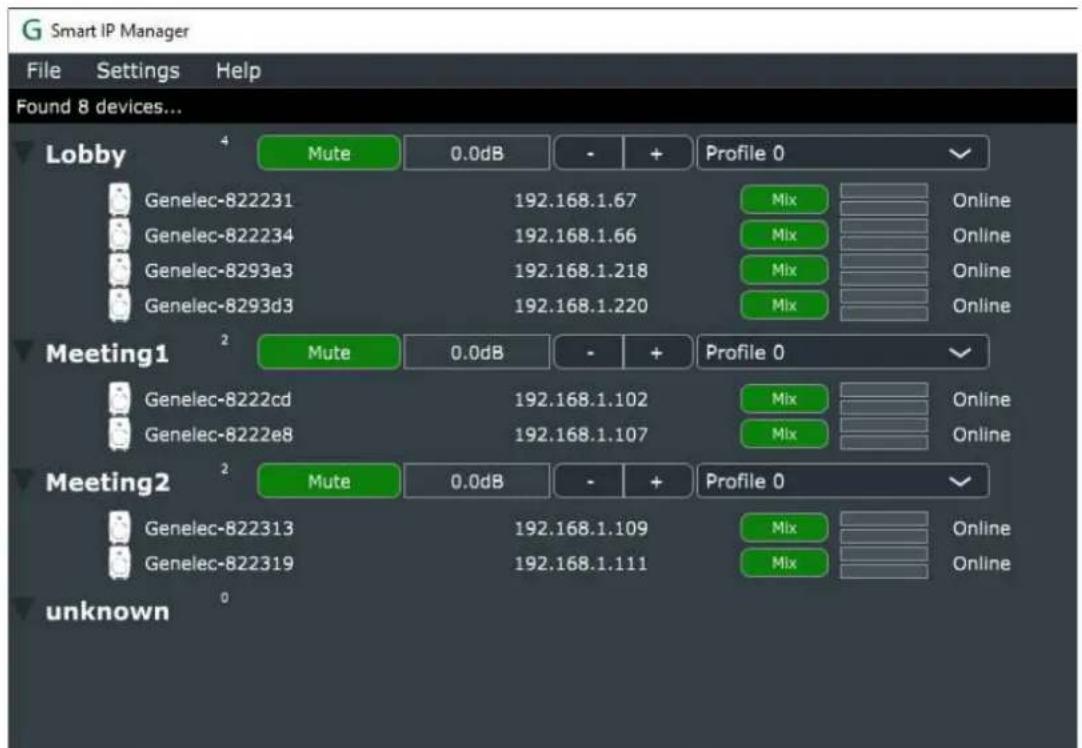Click the Meeting2 0.0dB level field
This screenshot has height=748, width=1082.
[x=477, y=481]
